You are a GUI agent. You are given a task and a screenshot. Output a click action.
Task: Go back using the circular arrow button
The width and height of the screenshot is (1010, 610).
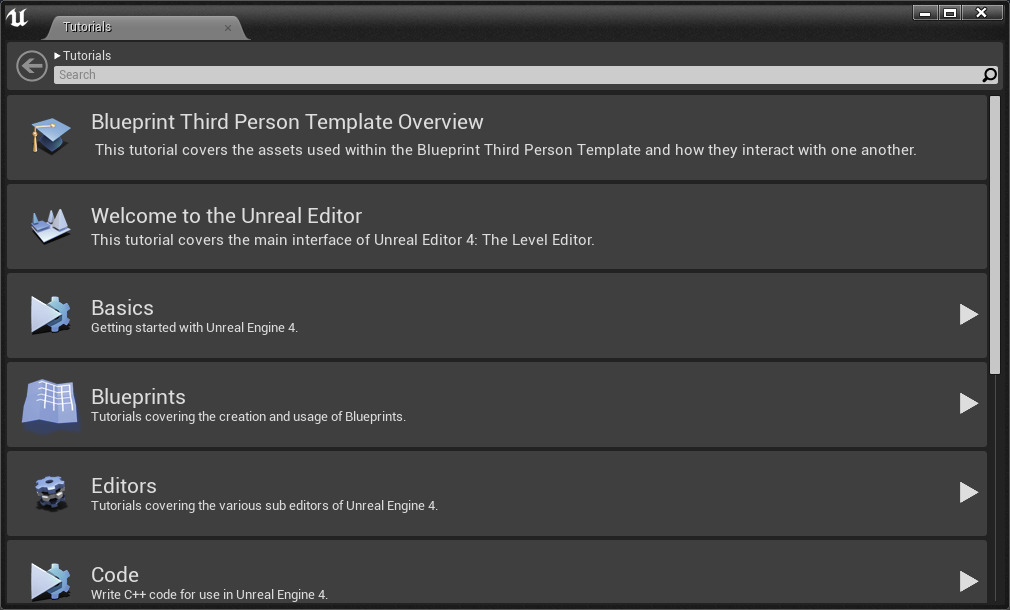coord(32,66)
